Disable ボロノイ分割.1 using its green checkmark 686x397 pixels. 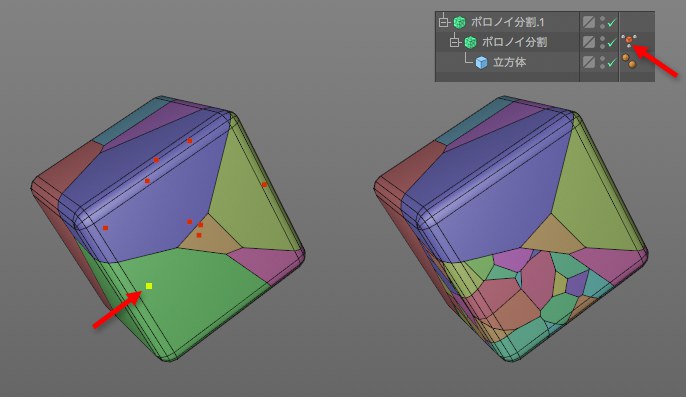click(612, 22)
